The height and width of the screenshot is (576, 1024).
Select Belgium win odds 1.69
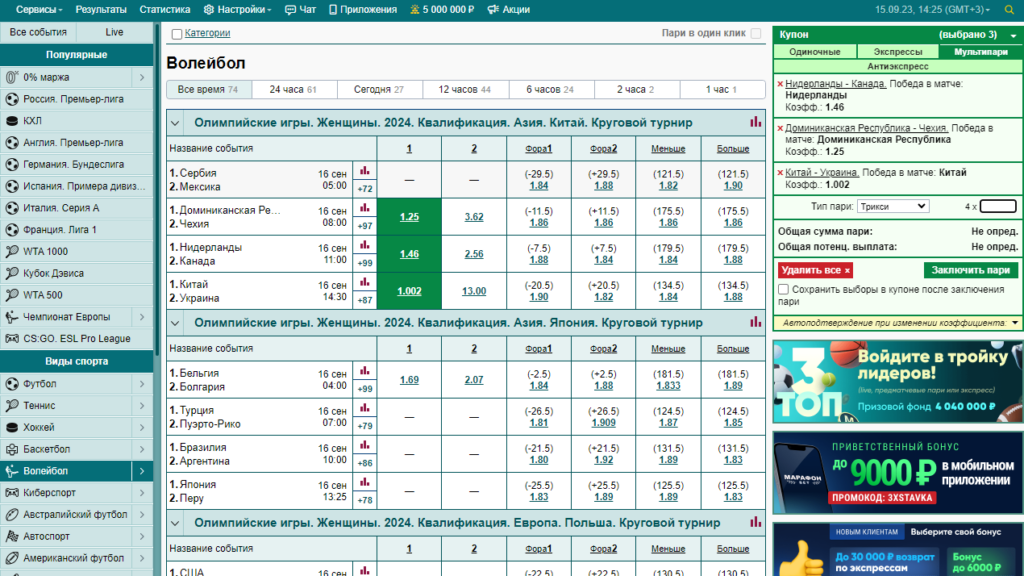[409, 379]
